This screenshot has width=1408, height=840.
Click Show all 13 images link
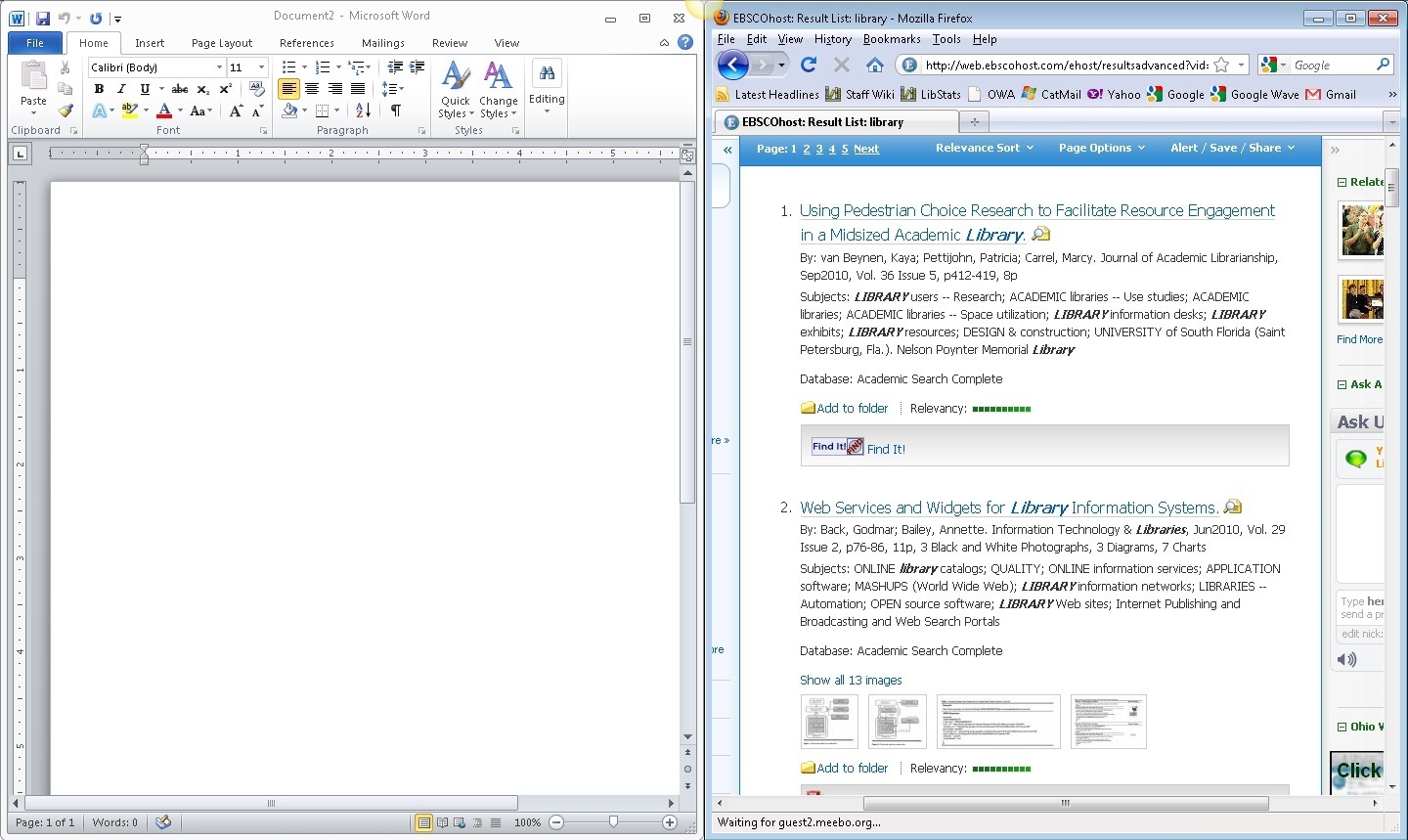tap(851, 681)
